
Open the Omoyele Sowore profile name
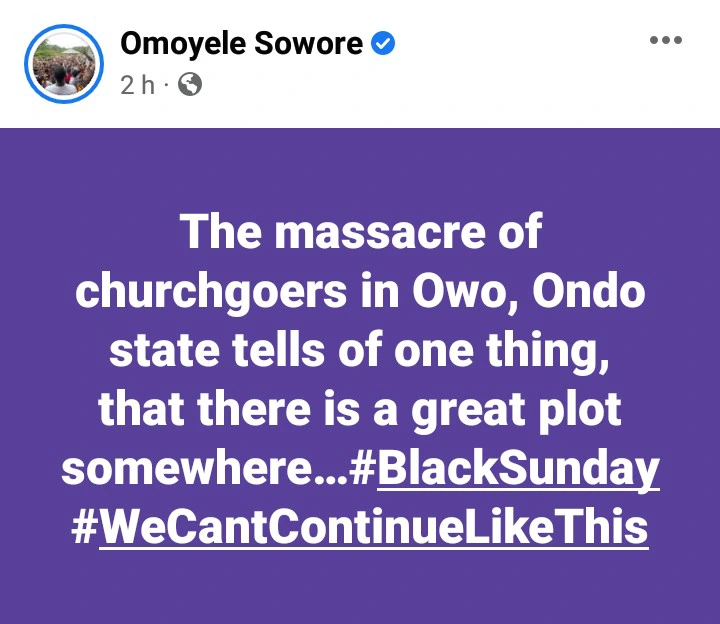[x=242, y=43]
